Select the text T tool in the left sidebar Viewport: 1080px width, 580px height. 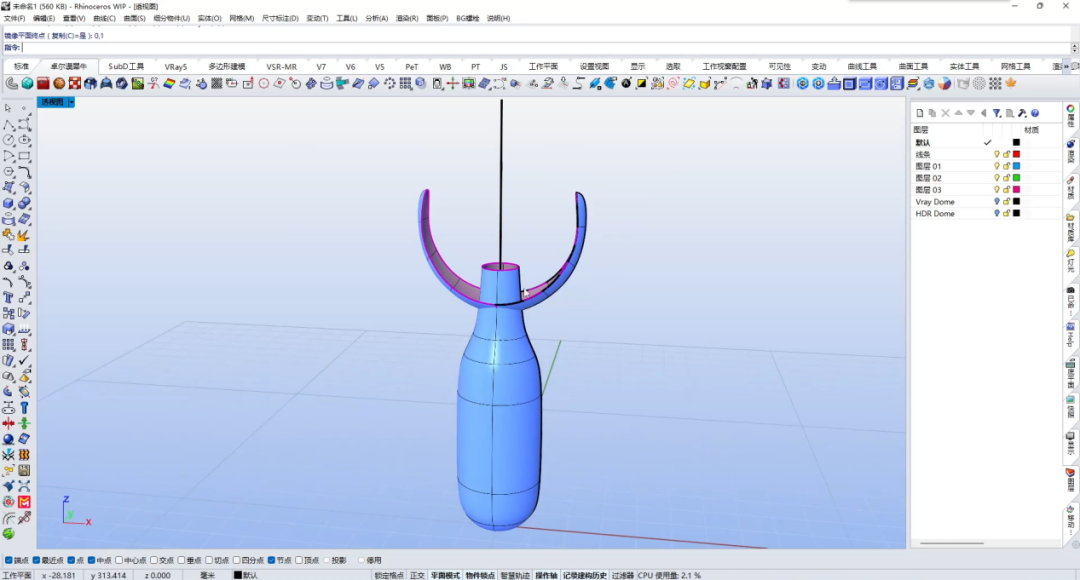[x=8, y=298]
